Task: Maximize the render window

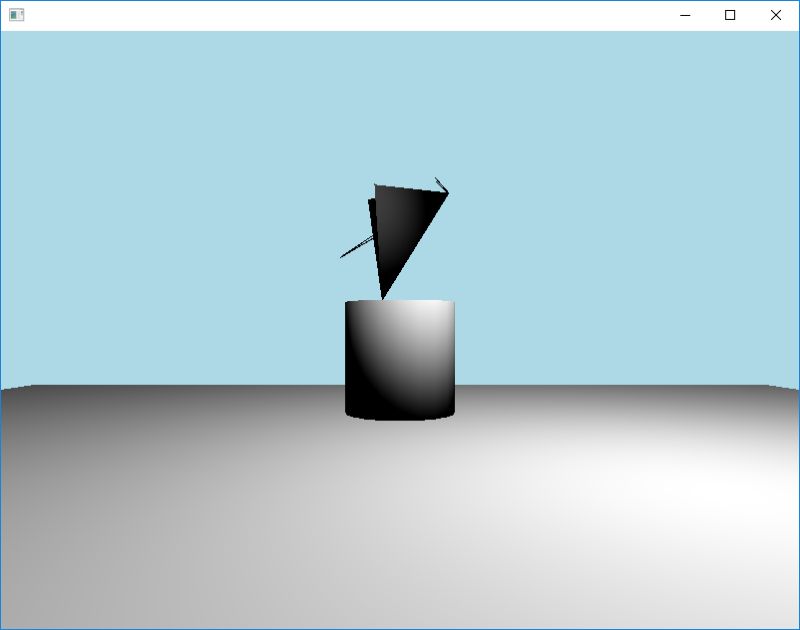Action: 731,15
